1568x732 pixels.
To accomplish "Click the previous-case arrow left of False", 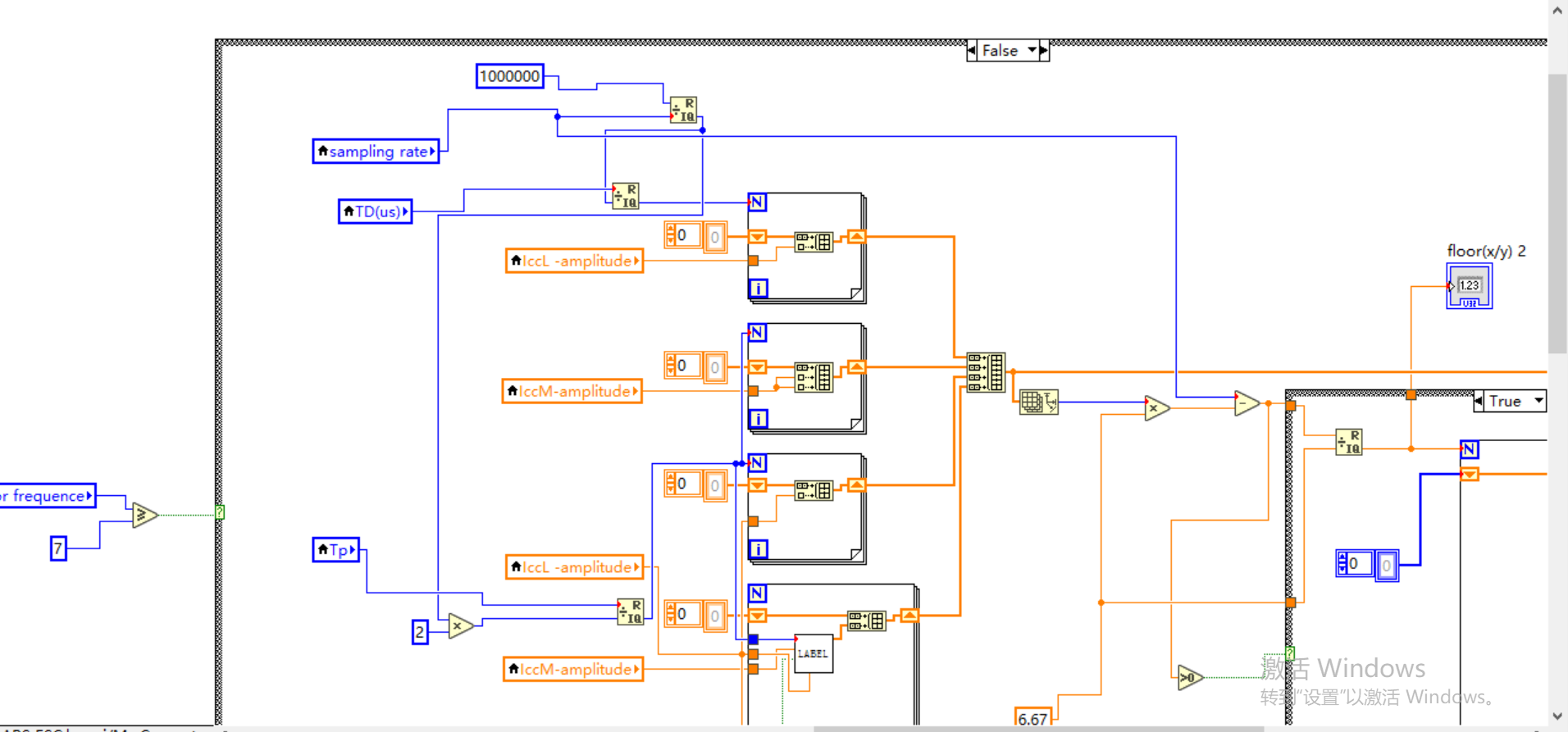I will pyautogui.click(x=972, y=50).
